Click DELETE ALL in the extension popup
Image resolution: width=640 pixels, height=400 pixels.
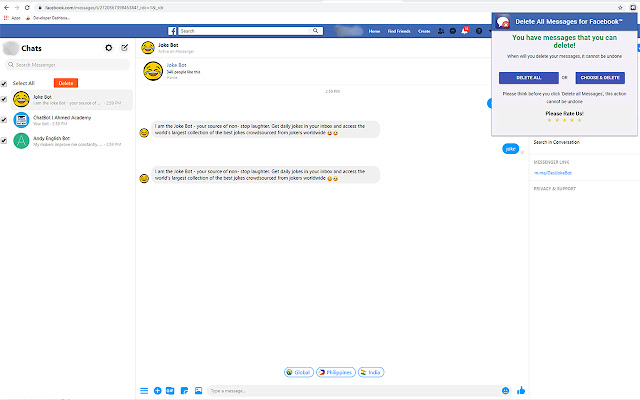coord(529,78)
